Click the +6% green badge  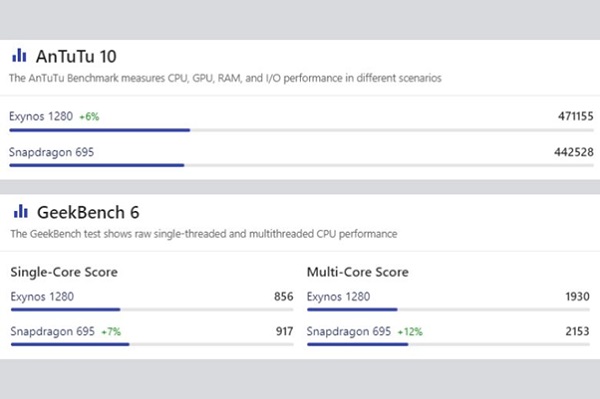89,117
